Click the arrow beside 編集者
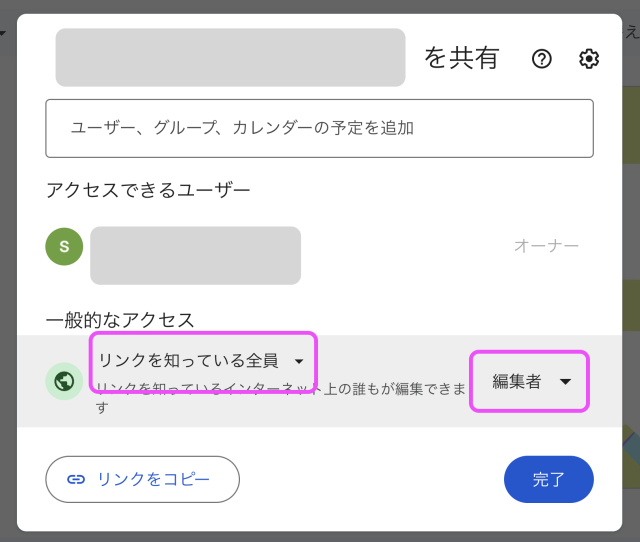Image resolution: width=640 pixels, height=542 pixels. pyautogui.click(x=566, y=381)
